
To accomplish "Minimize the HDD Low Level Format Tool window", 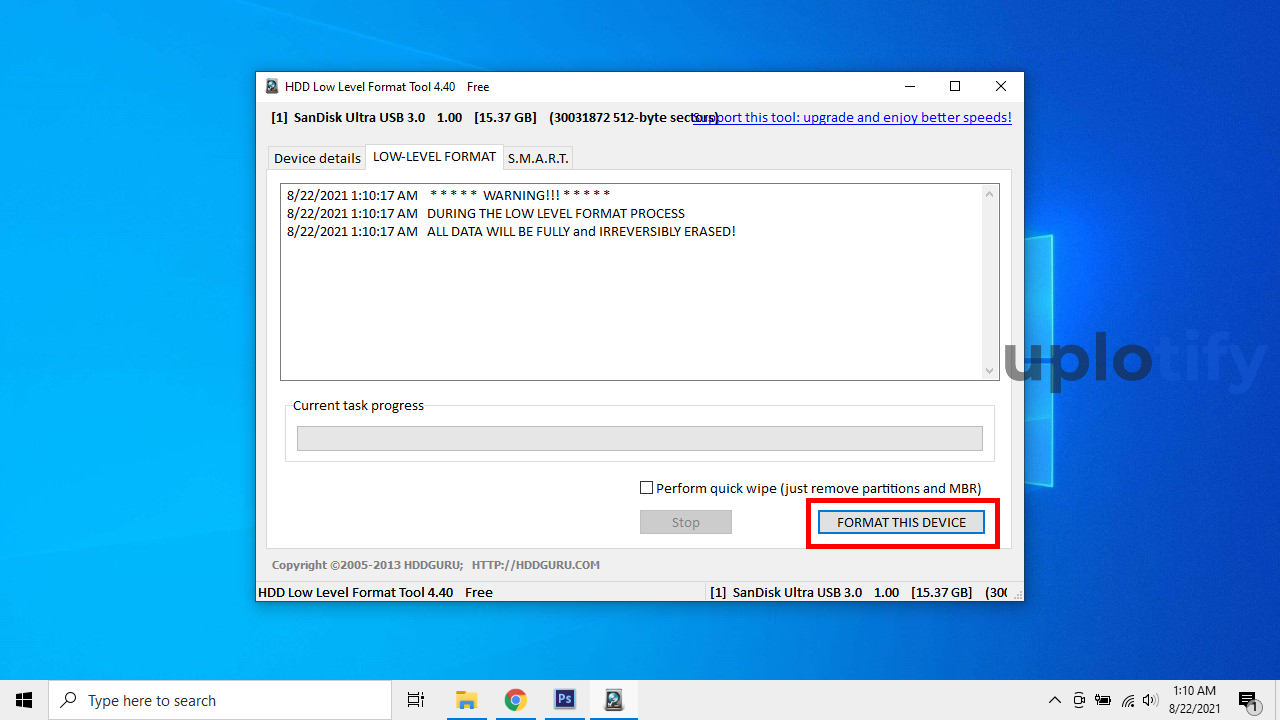I will (x=909, y=87).
